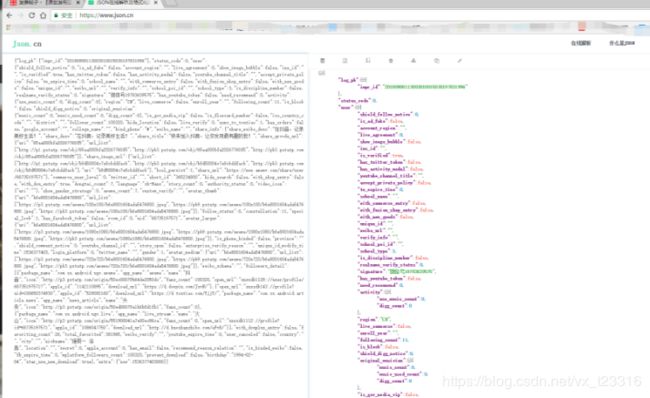The width and height of the screenshot is (650, 398).
Task: Click the green highlighted signature value
Action: pyautogui.click(x=411, y=271)
